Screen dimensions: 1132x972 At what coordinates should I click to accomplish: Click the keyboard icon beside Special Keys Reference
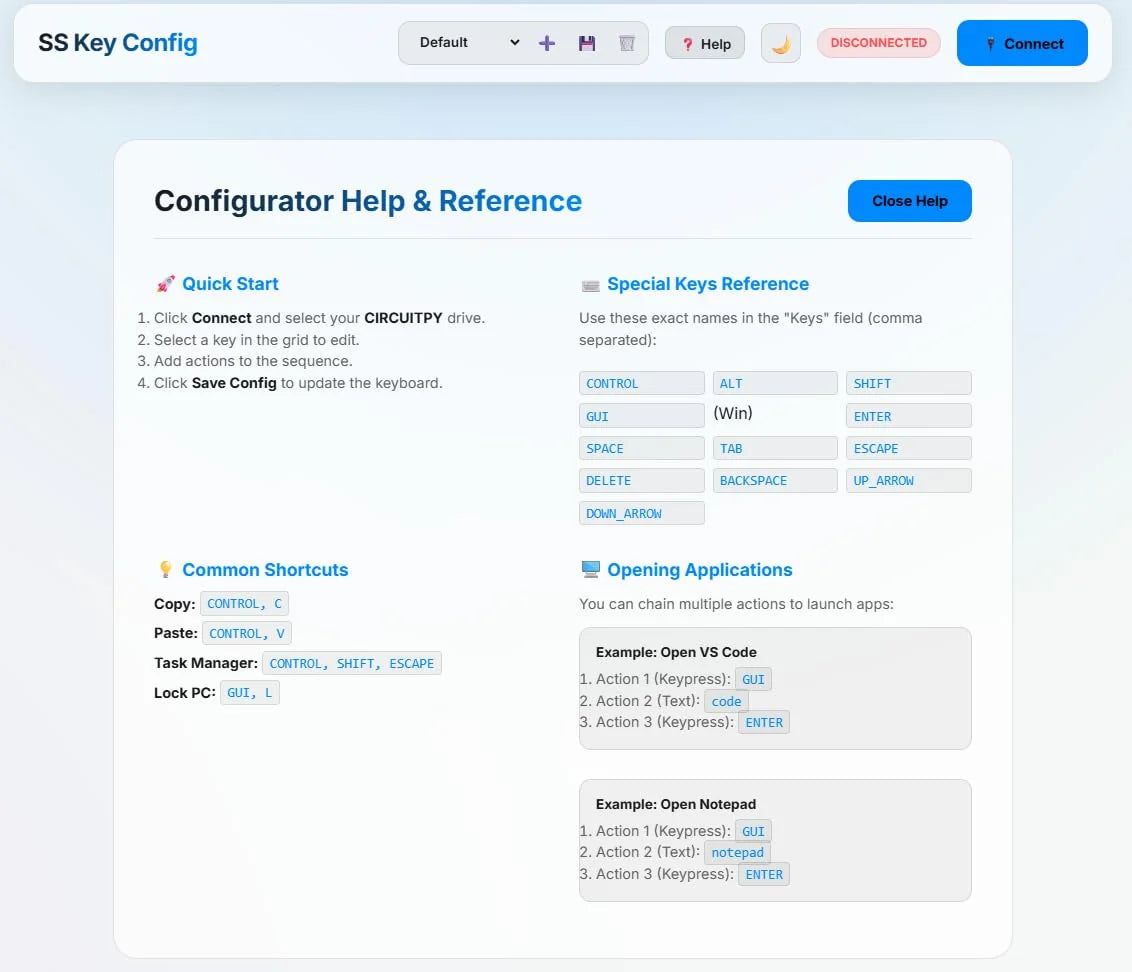pos(590,285)
